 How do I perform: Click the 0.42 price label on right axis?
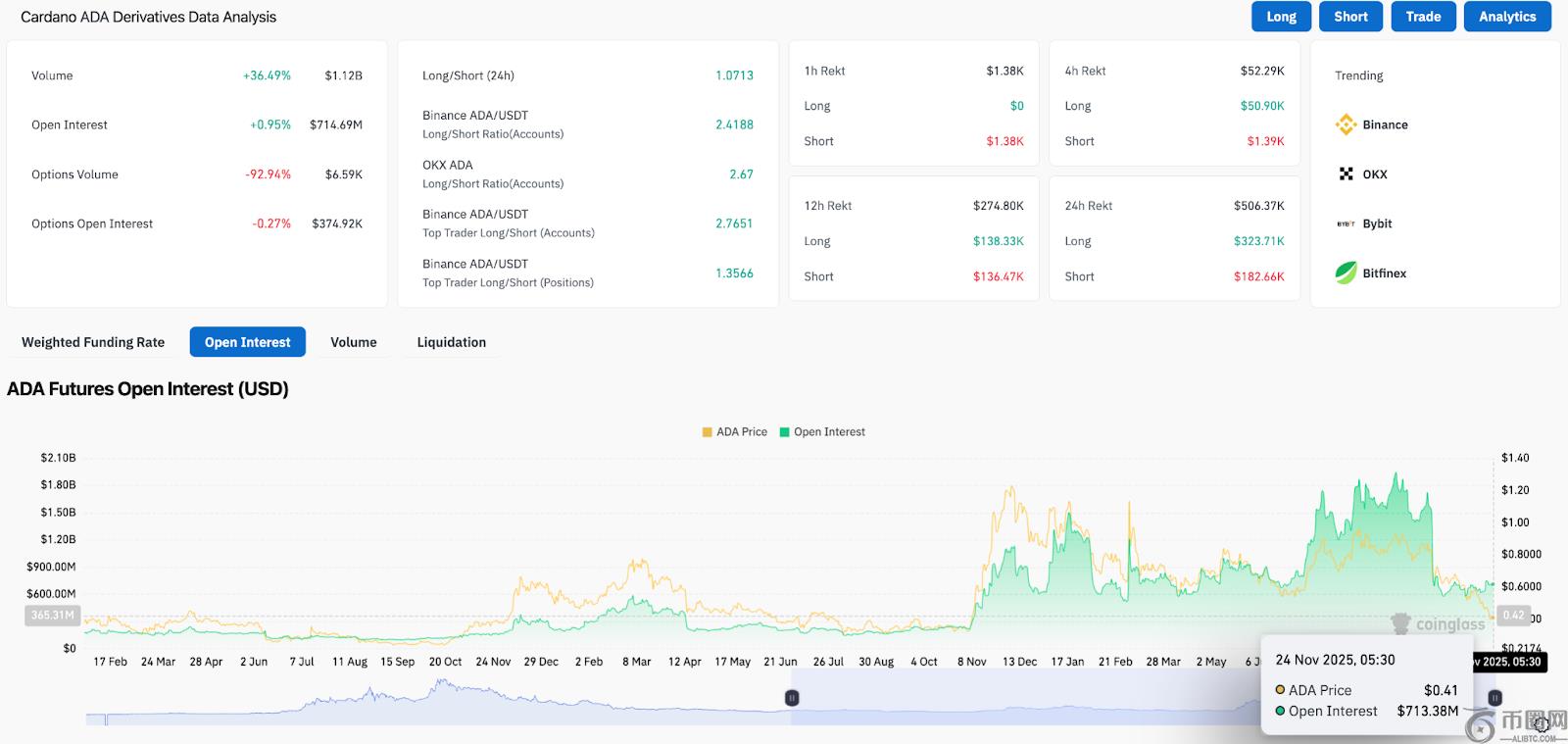pos(1513,616)
